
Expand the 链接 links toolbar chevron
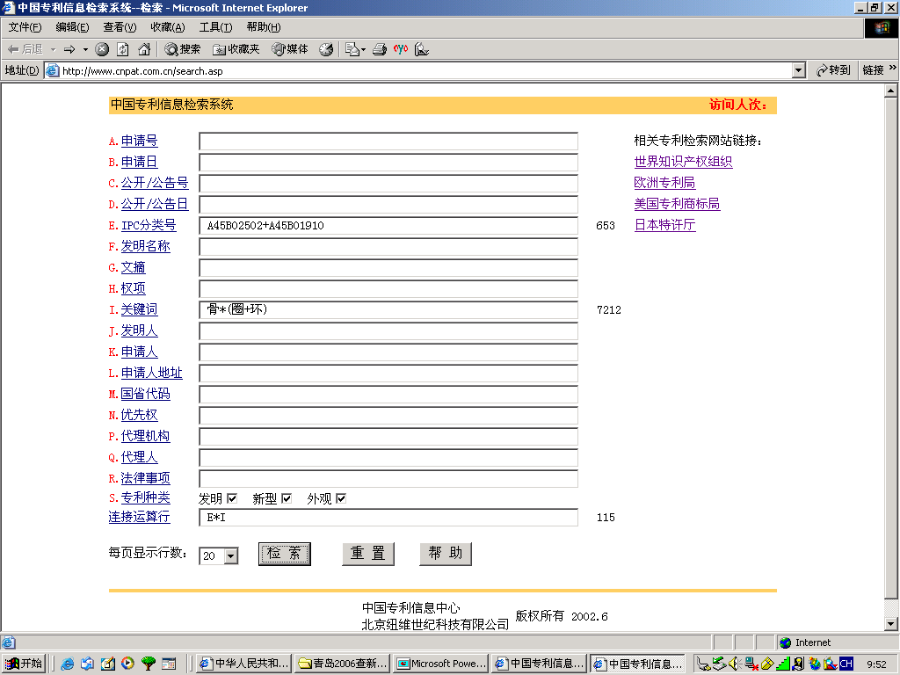coord(893,68)
